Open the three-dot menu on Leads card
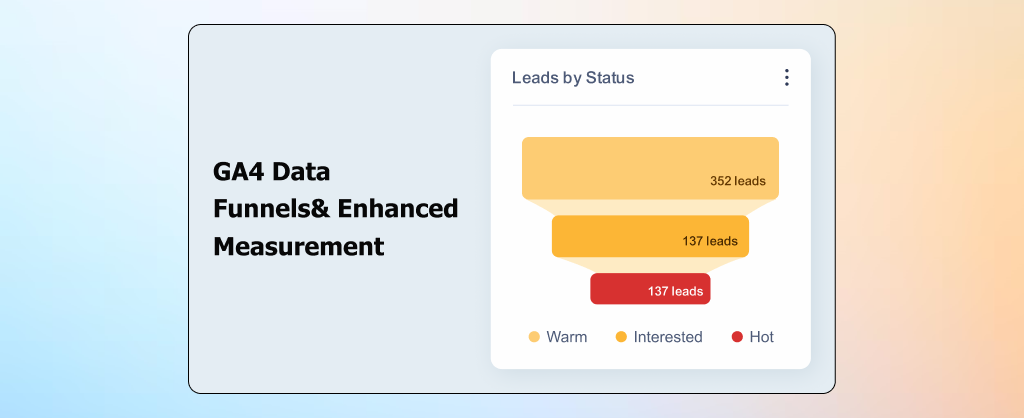 tap(786, 78)
